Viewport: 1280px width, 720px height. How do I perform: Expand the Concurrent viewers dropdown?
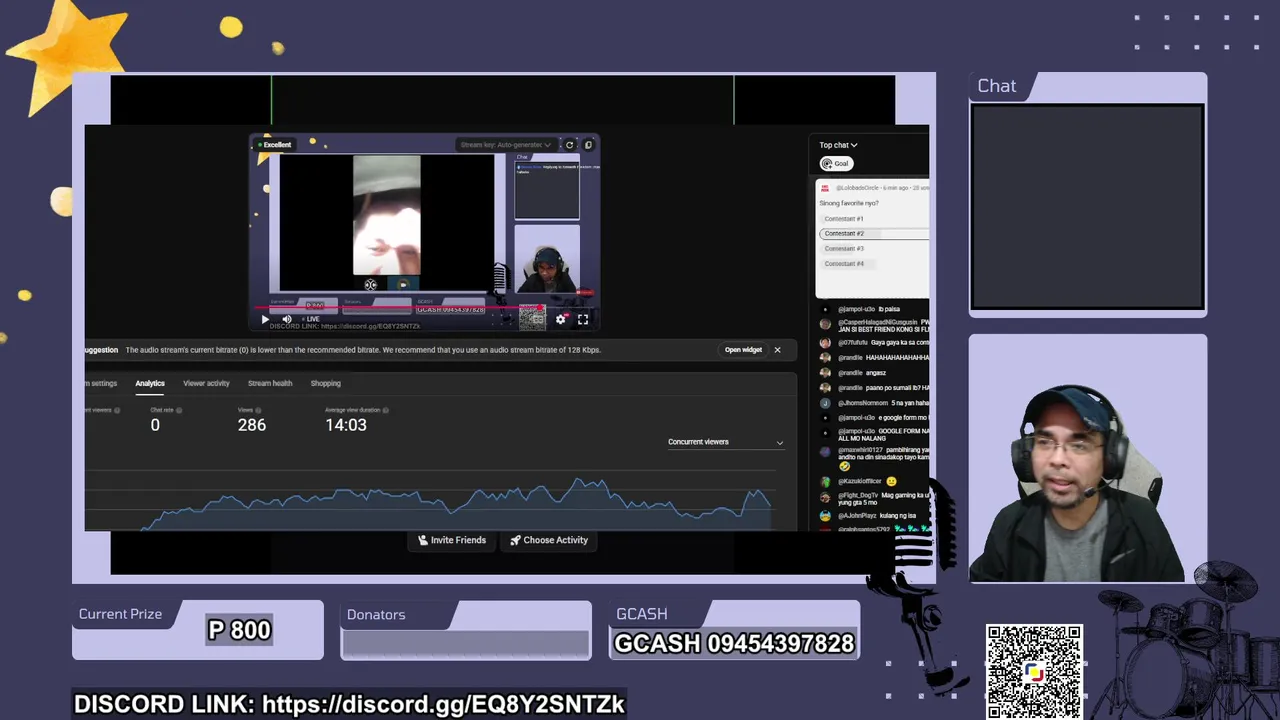point(725,442)
